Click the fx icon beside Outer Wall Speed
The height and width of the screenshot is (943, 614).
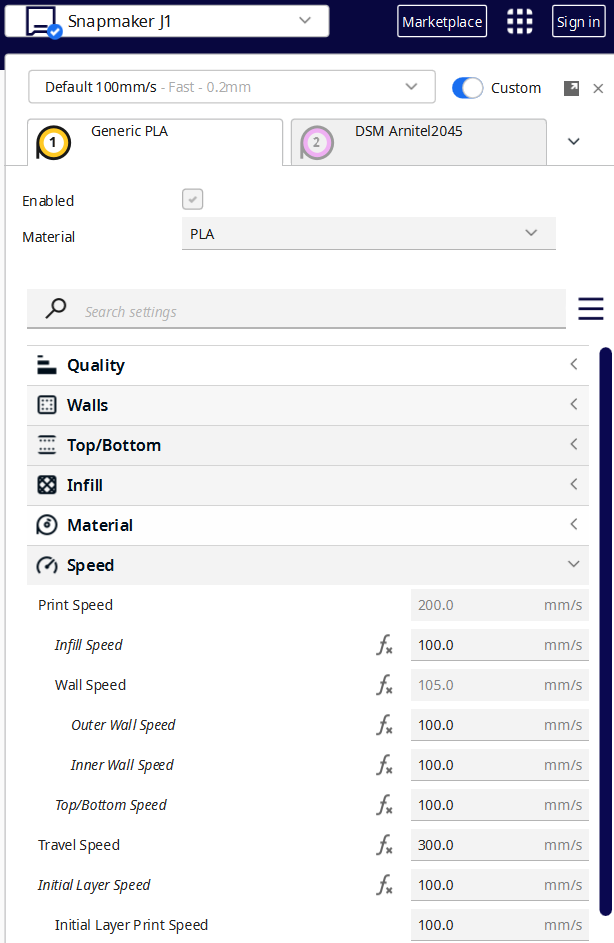pos(385,725)
